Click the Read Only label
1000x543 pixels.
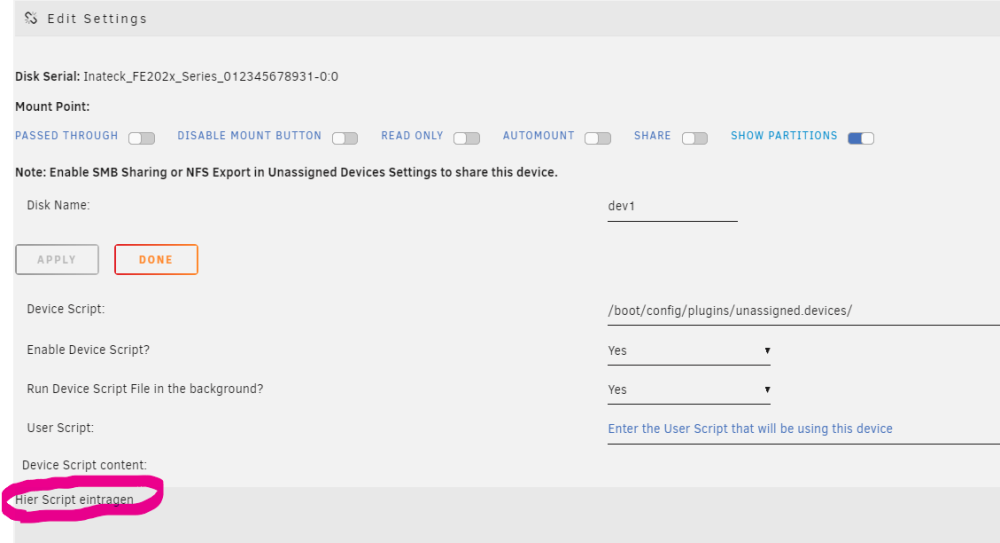[412, 136]
